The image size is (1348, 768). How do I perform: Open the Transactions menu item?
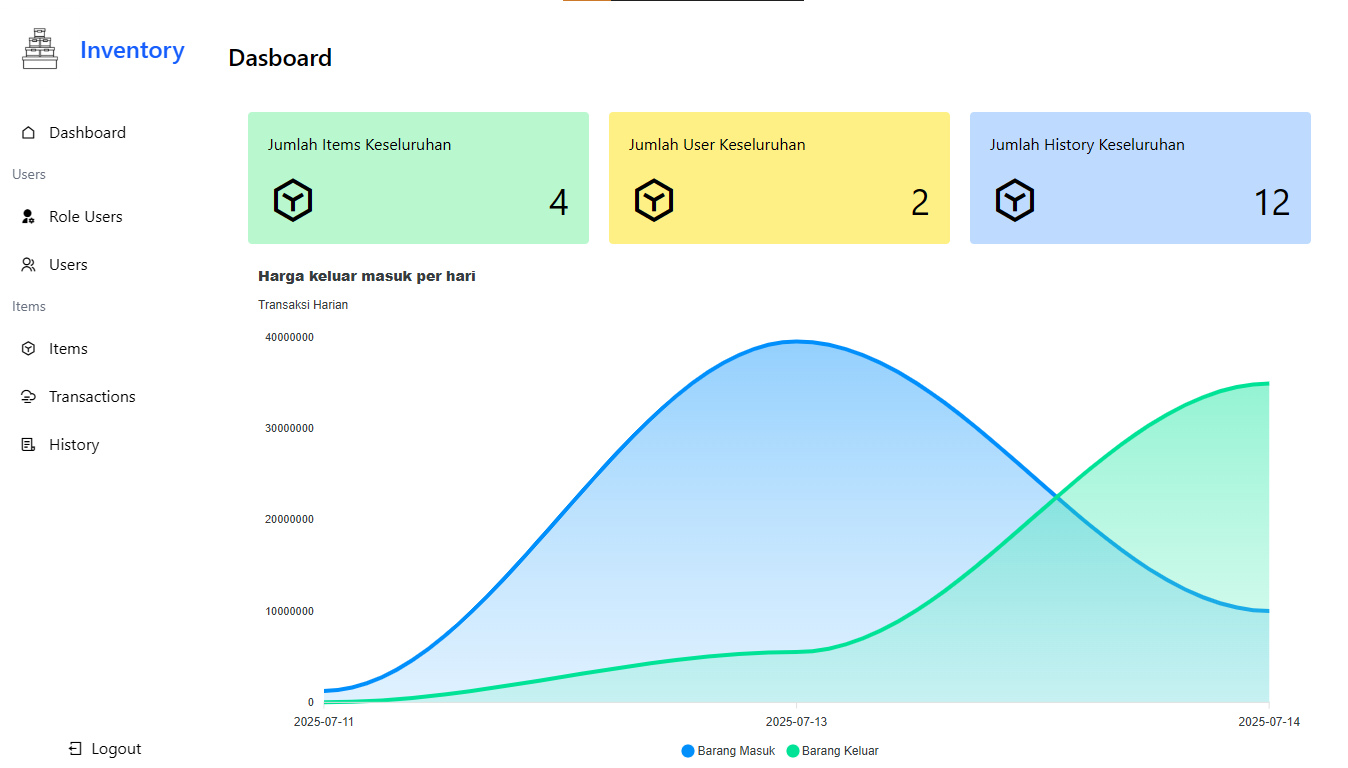(x=92, y=397)
